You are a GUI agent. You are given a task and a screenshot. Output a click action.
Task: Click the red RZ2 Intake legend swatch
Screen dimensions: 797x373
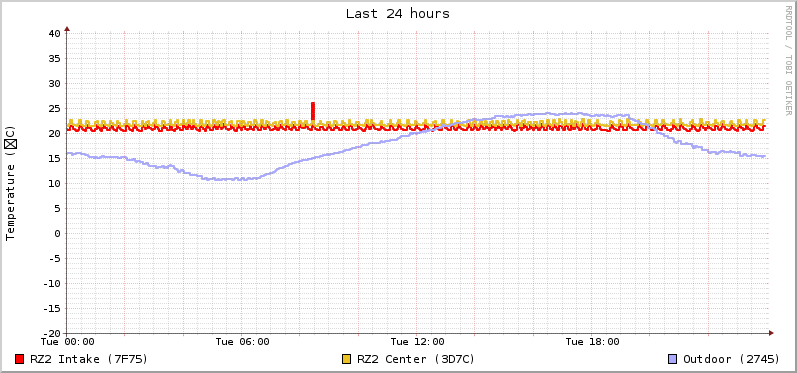tap(20, 359)
